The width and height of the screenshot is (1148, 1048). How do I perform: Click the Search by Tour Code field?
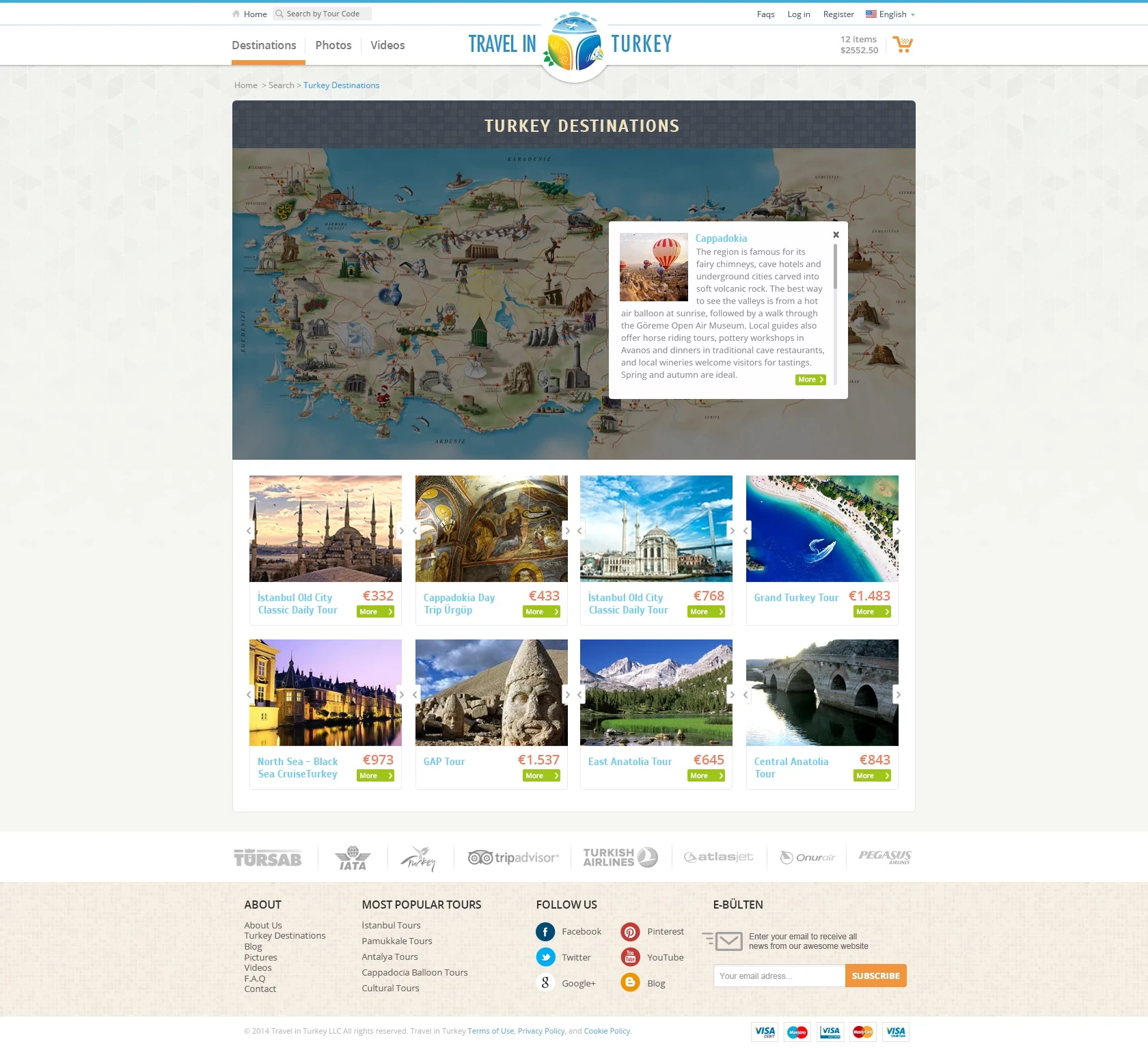coord(322,14)
